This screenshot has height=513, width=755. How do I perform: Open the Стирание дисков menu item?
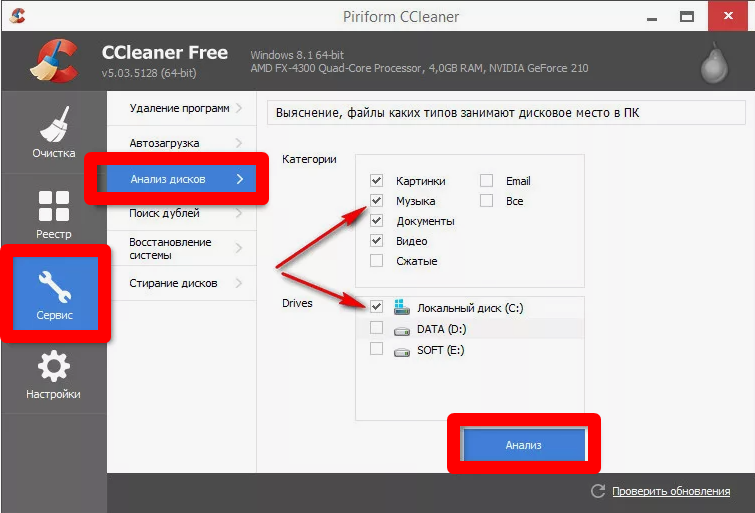point(182,283)
